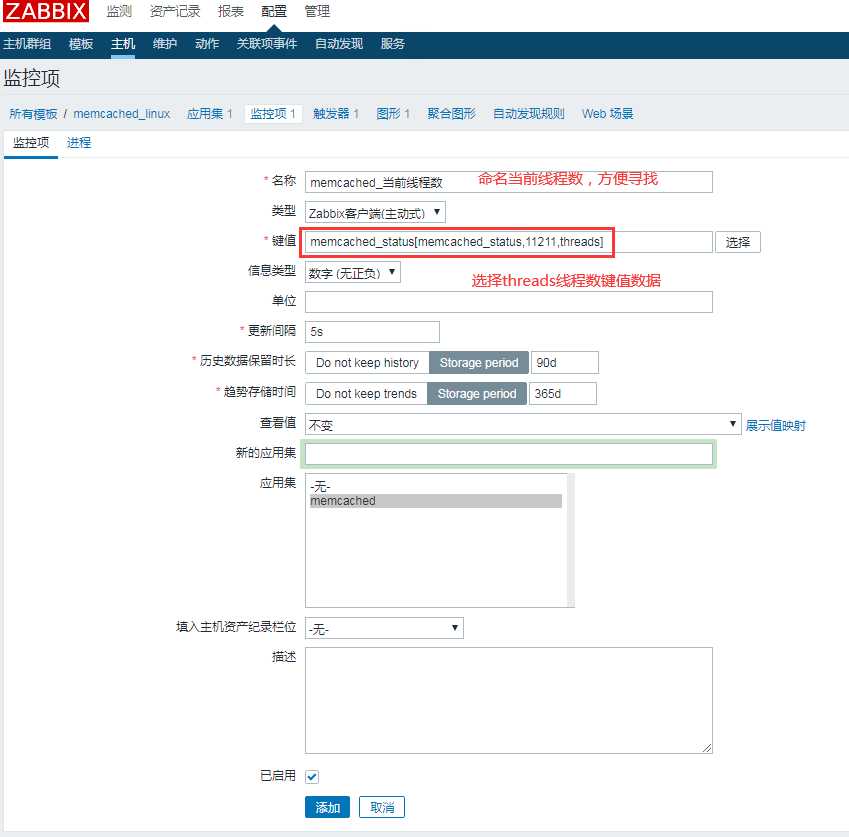Select trends Storage period option
The width and height of the screenshot is (849, 837).
tap(476, 394)
